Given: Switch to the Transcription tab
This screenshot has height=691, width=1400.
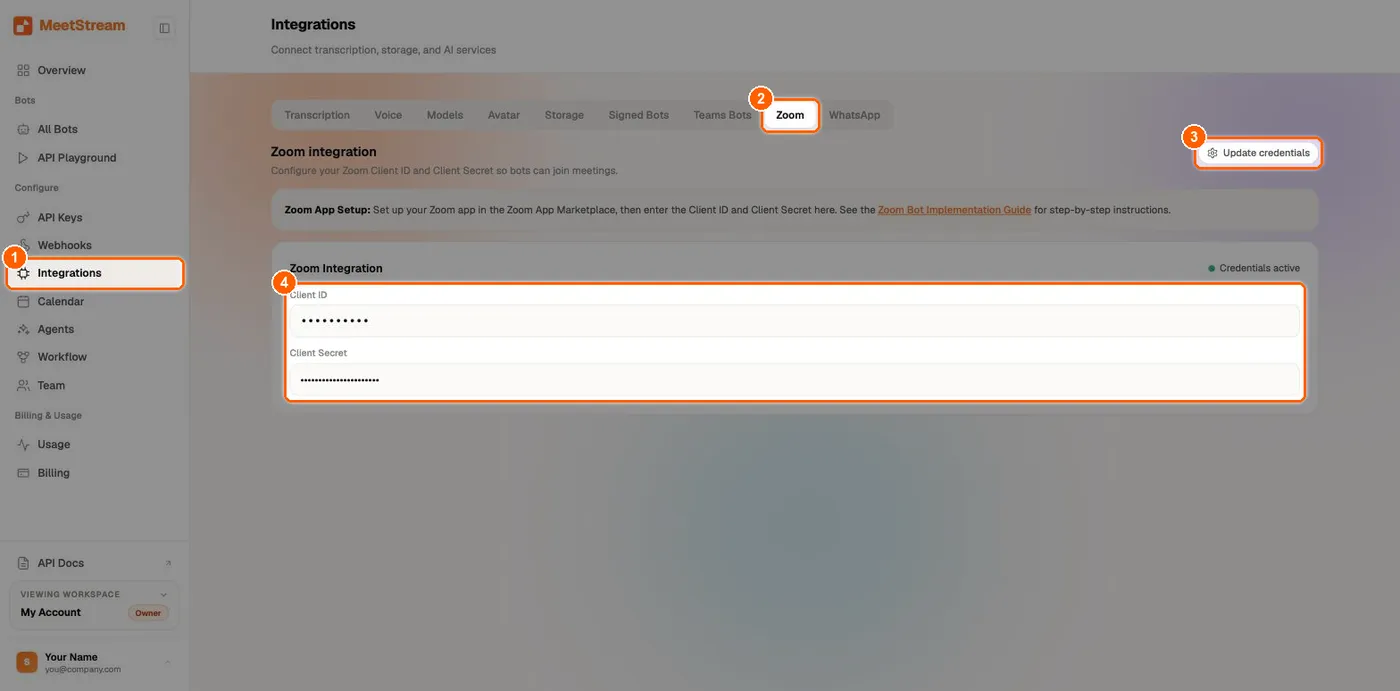Looking at the screenshot, I should point(317,115).
